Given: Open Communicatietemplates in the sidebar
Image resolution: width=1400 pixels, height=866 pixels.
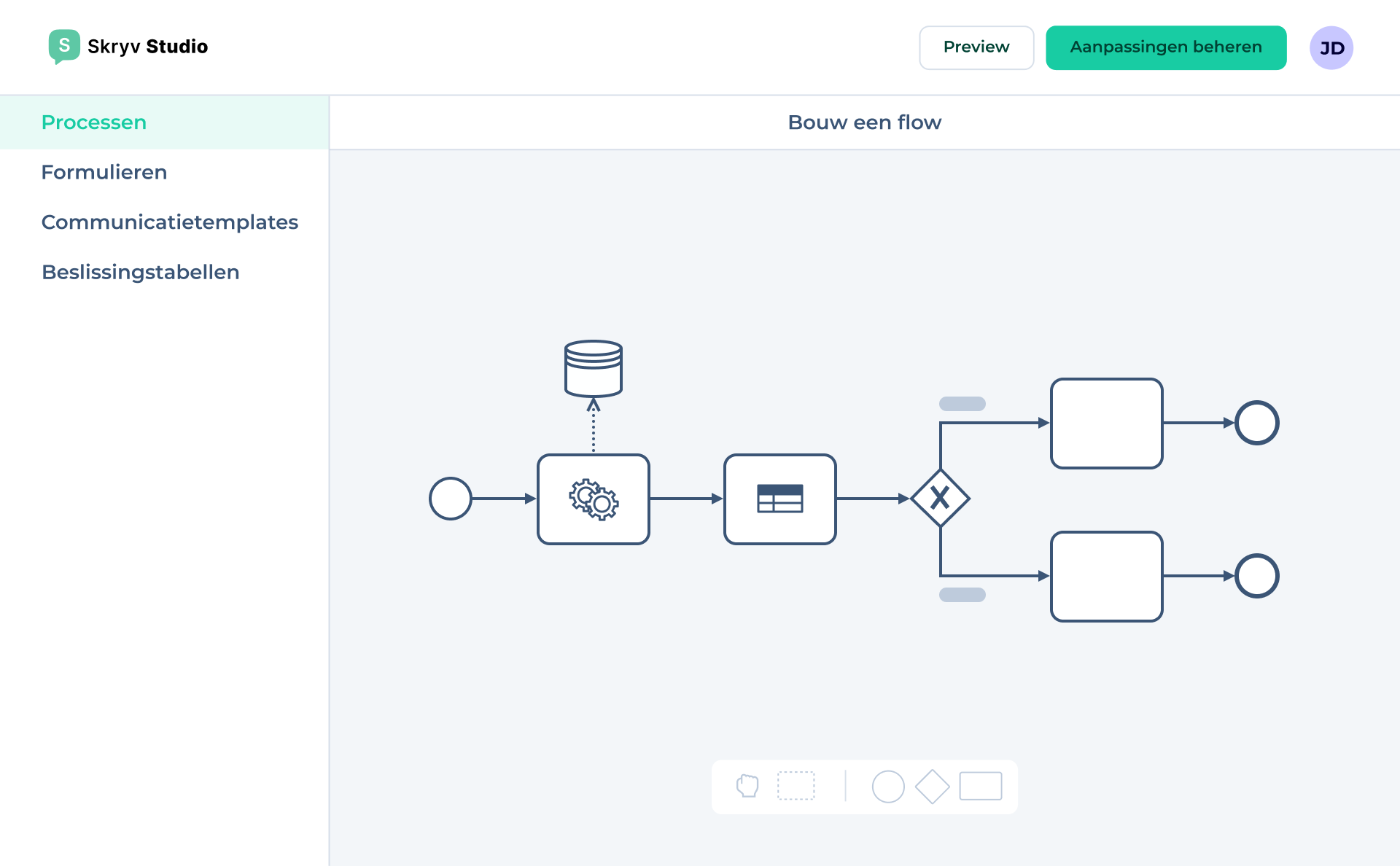Looking at the screenshot, I should pos(169,222).
